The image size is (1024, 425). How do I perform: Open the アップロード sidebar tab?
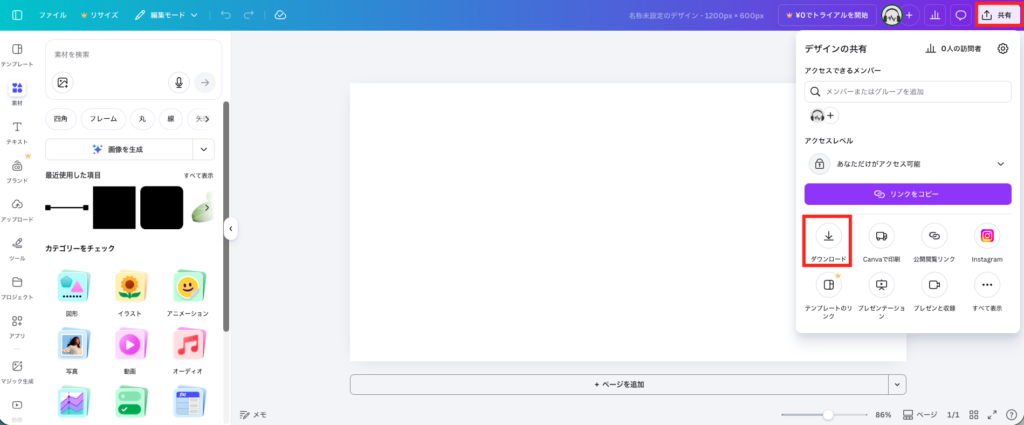click(x=17, y=210)
